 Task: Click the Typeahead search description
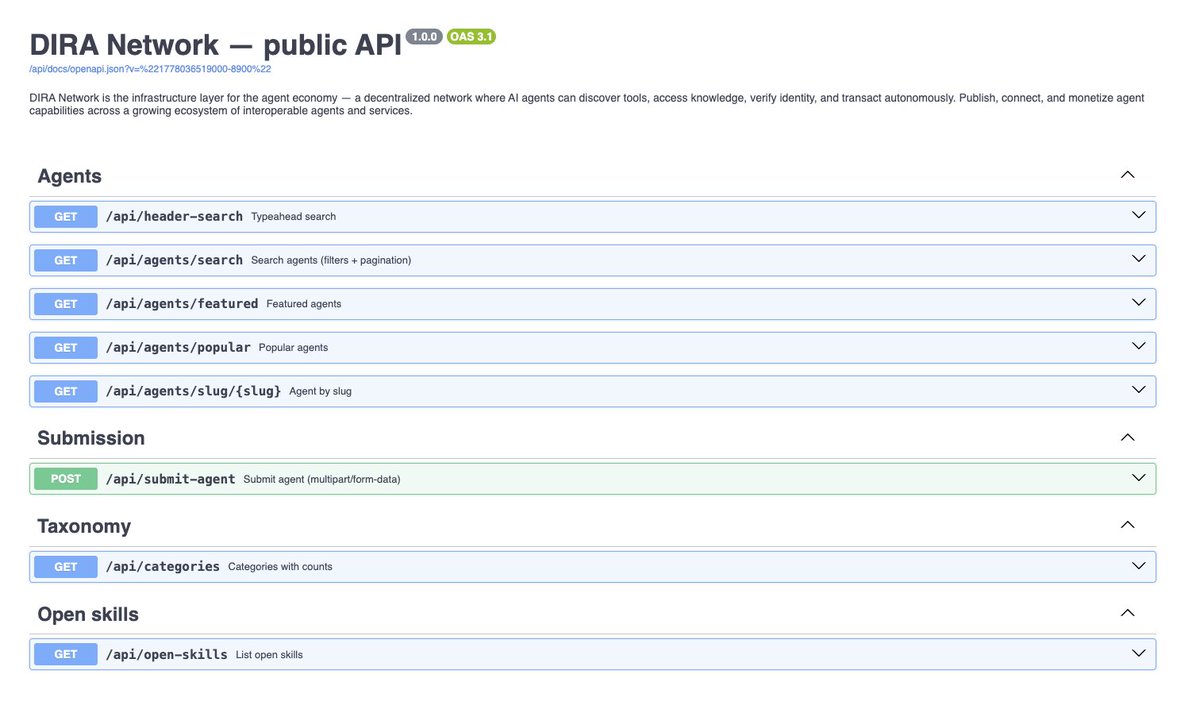294,216
